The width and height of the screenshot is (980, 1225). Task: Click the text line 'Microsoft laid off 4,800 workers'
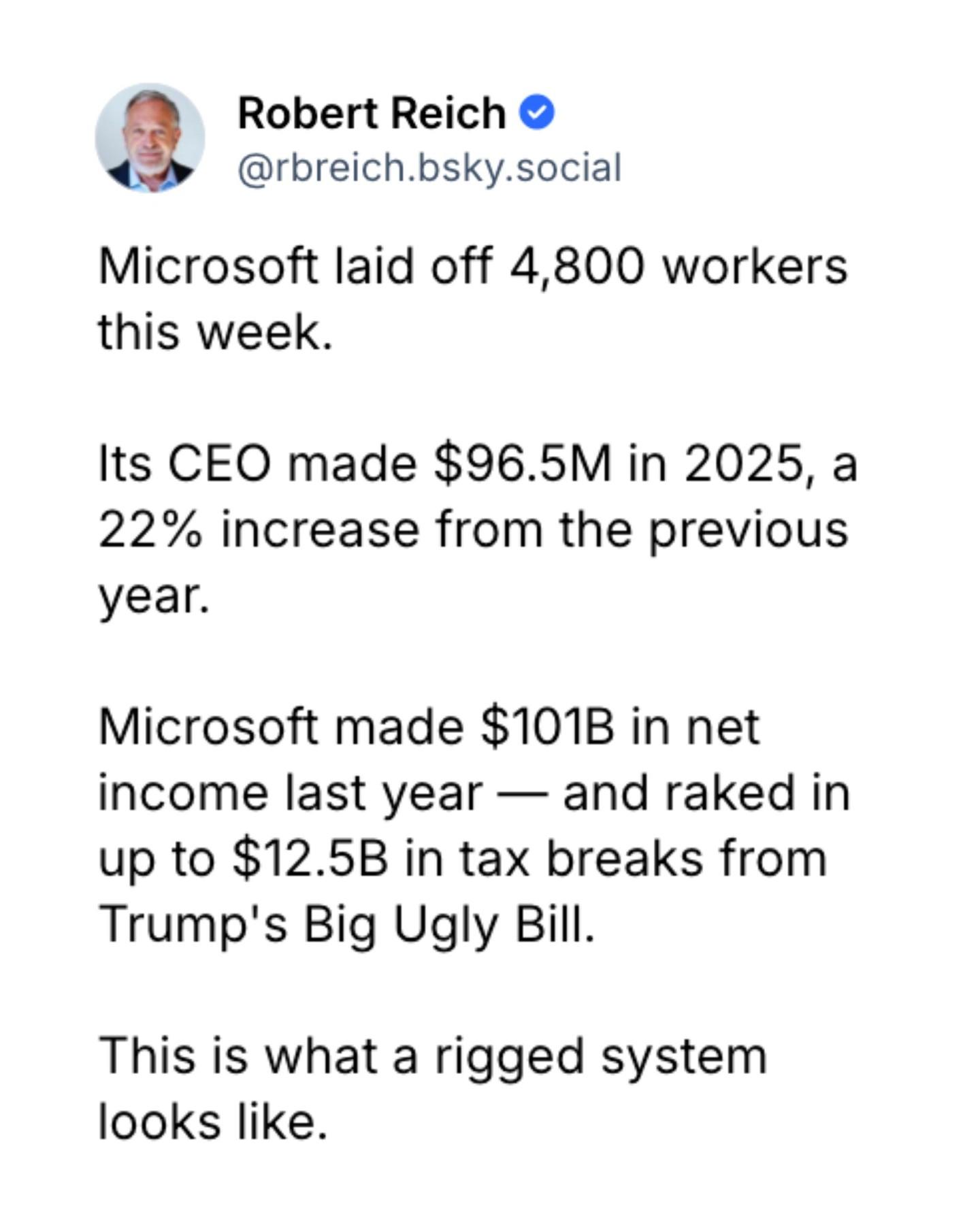pos(473,266)
